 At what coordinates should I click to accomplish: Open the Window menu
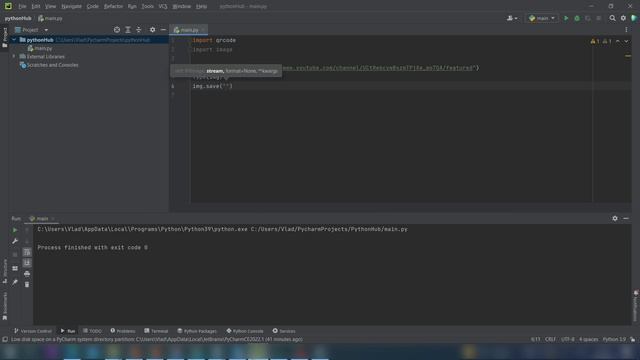click(x=182, y=7)
